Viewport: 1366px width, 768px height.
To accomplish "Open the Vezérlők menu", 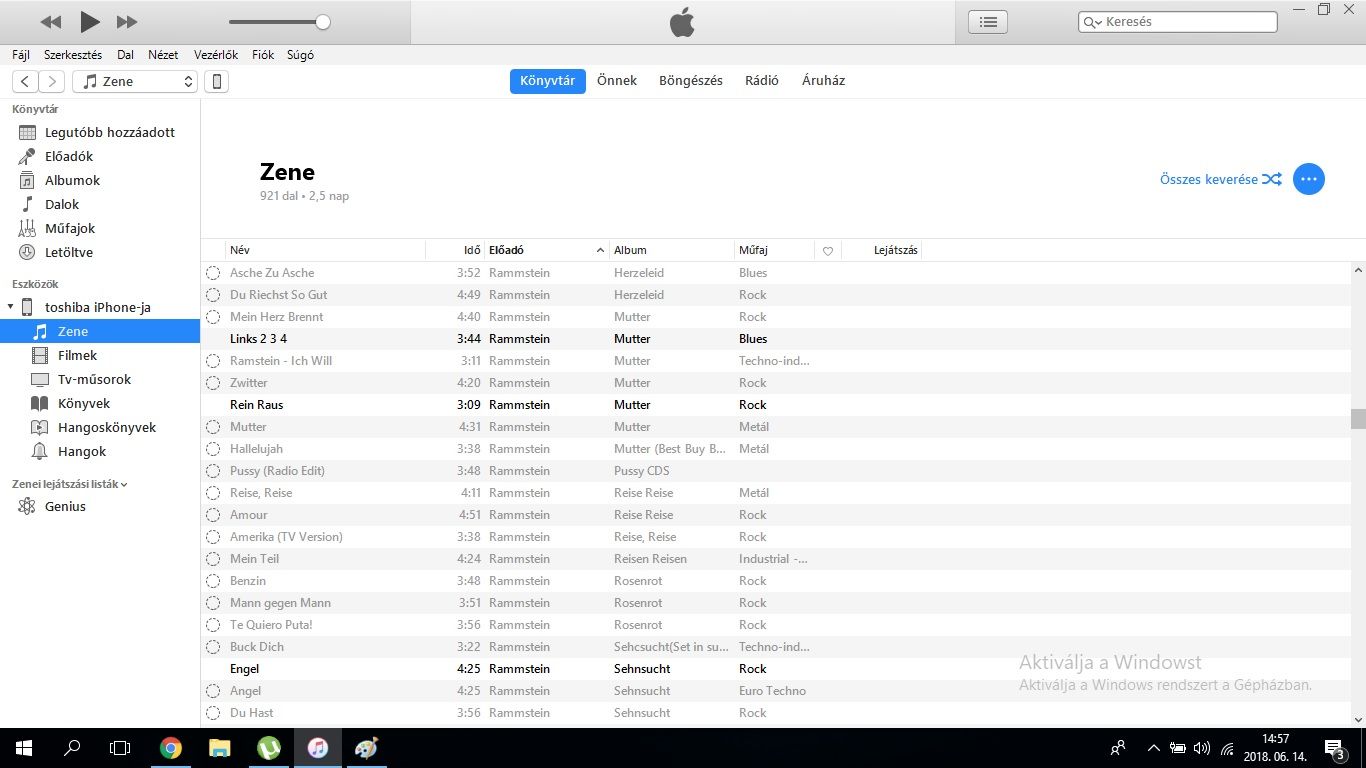I will [x=216, y=55].
